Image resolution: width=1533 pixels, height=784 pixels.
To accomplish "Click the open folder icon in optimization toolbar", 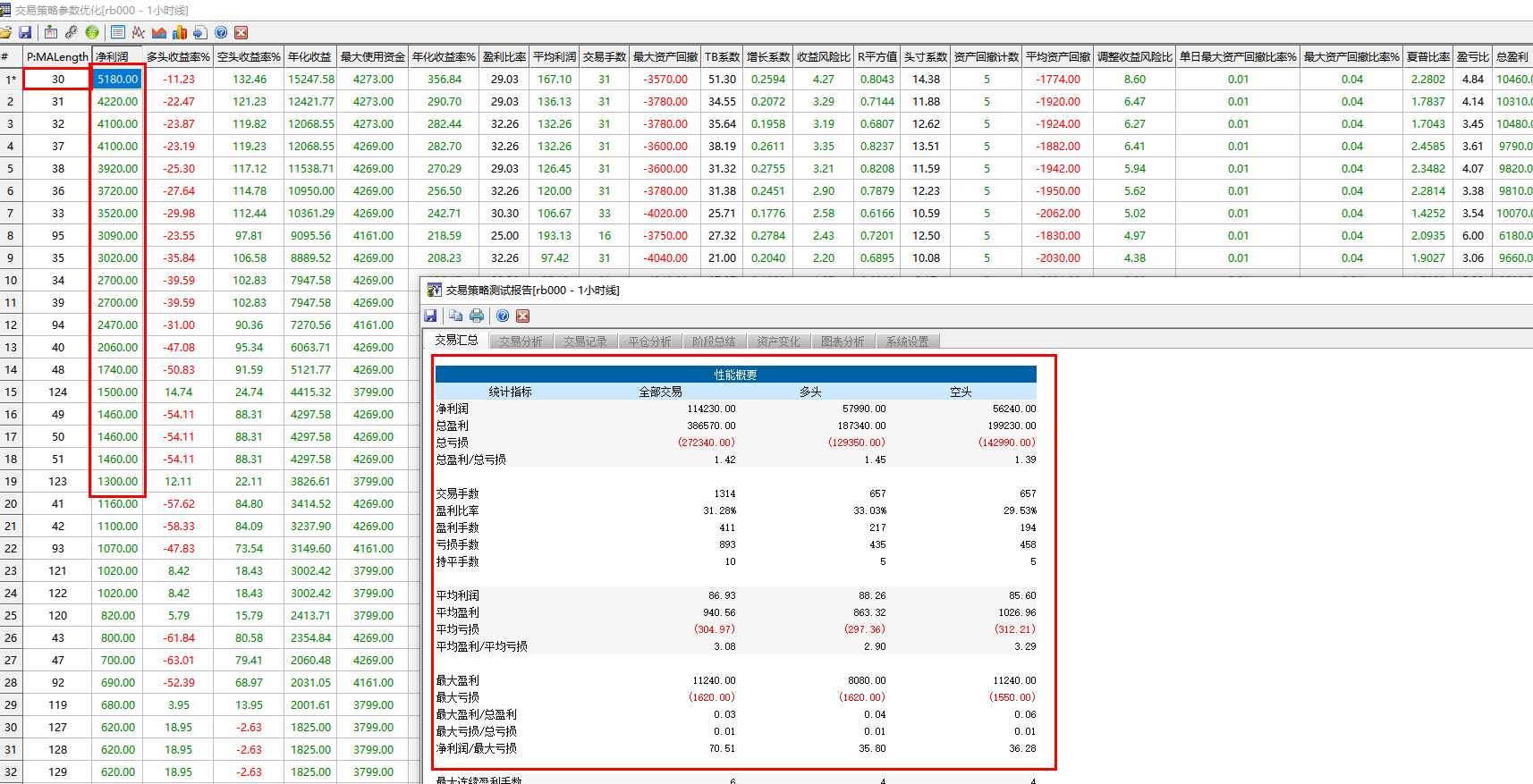I will point(5,32).
